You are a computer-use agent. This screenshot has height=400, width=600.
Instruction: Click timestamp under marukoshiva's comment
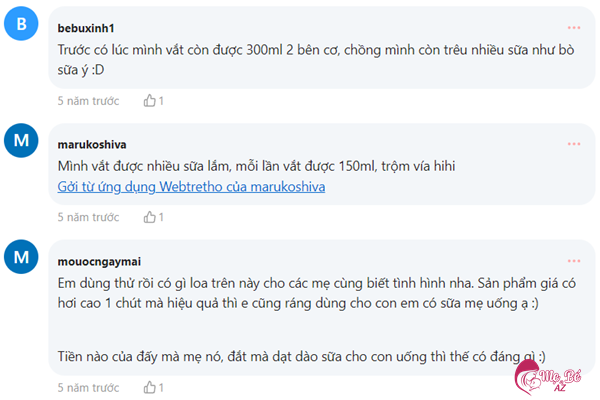pos(88,217)
